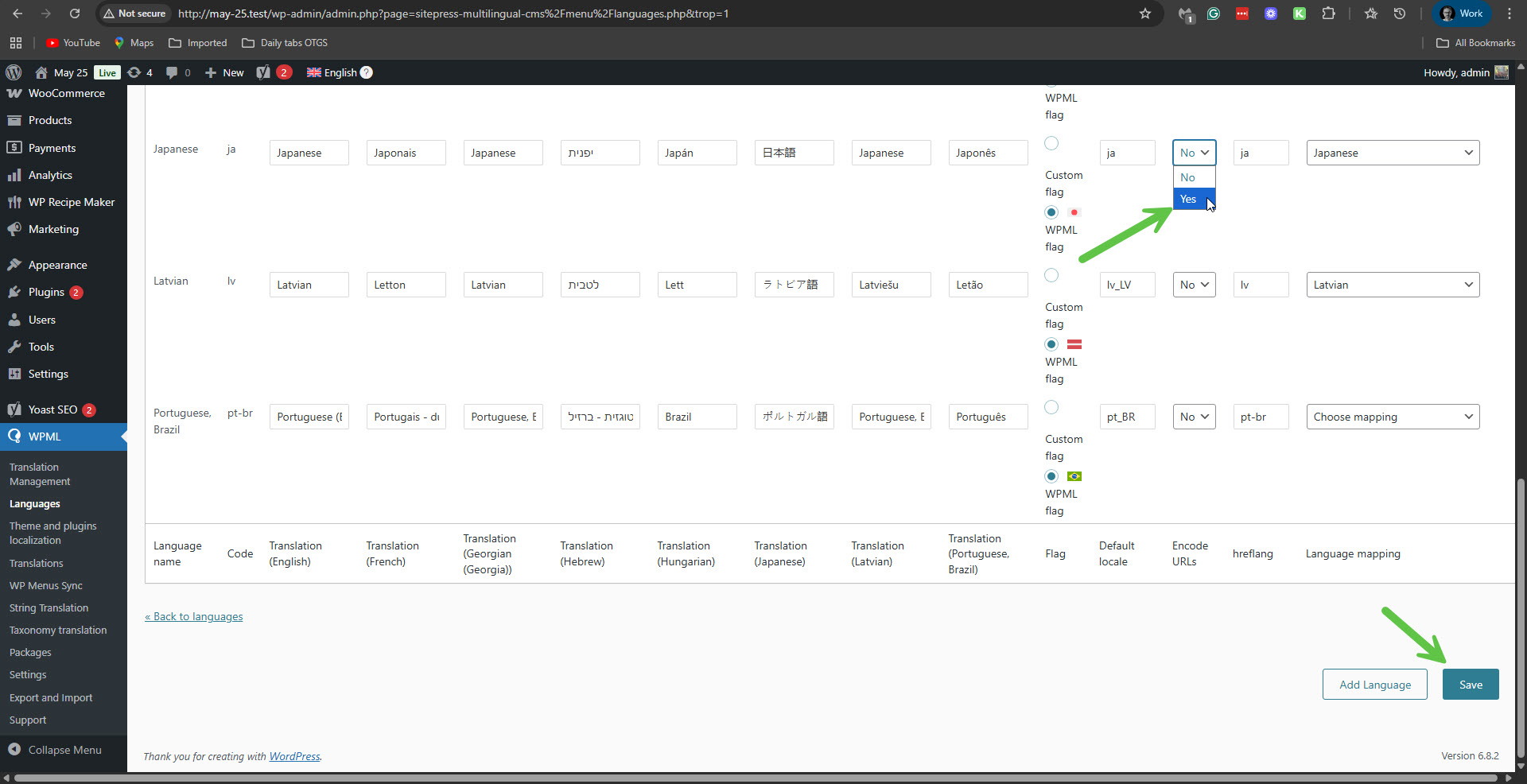Open the Grammarly extension icon
Image resolution: width=1527 pixels, height=784 pixels.
coord(1214,14)
